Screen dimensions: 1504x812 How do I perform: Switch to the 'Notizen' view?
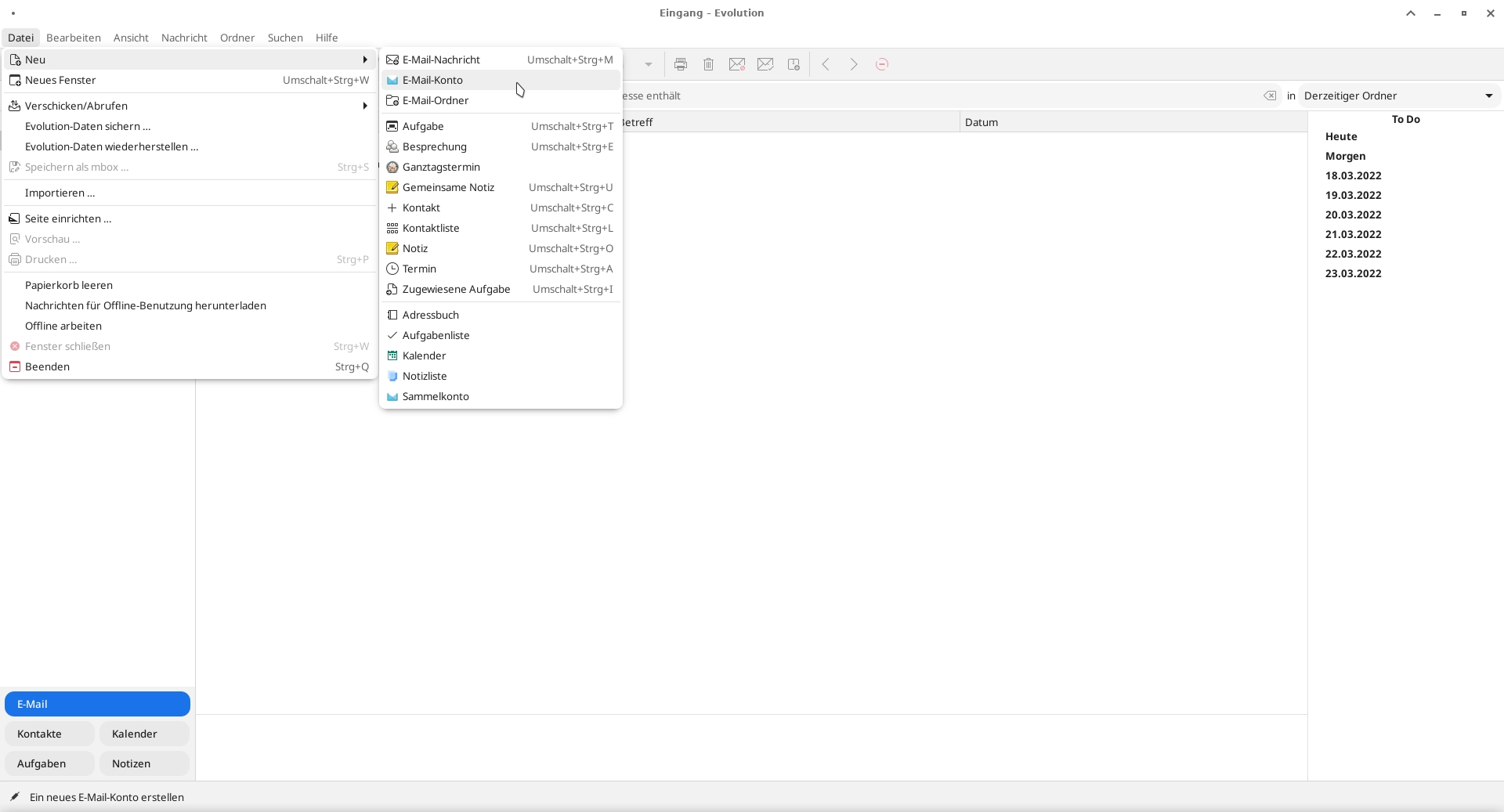click(144, 763)
